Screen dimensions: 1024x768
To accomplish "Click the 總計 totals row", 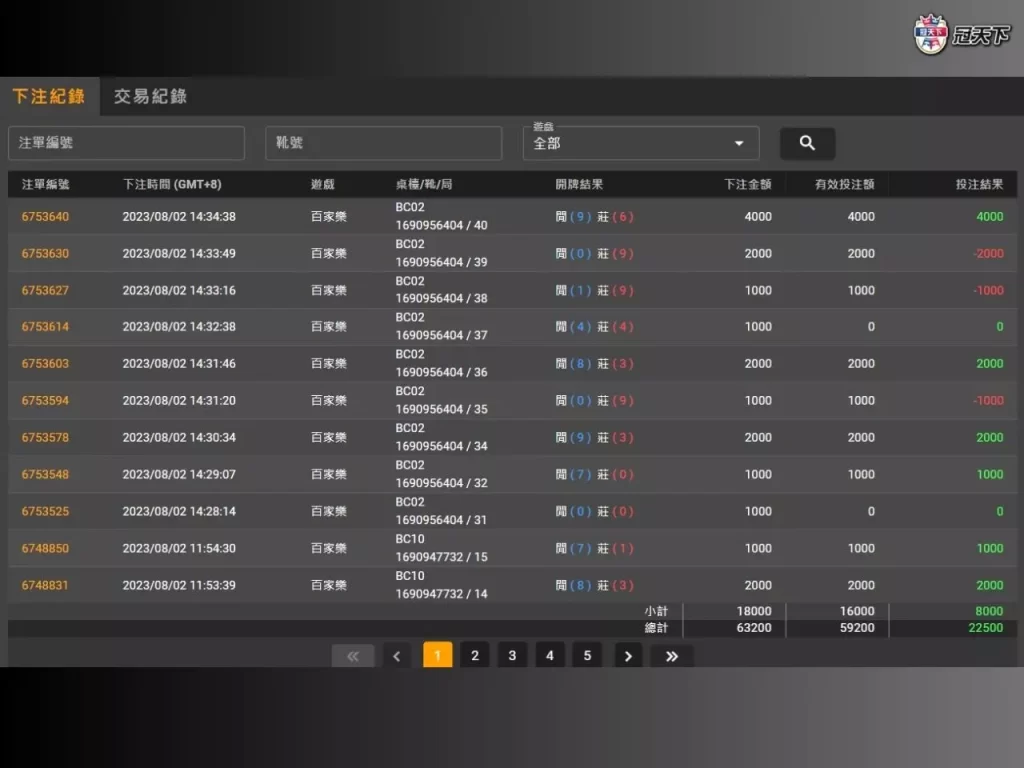I will 656,627.
